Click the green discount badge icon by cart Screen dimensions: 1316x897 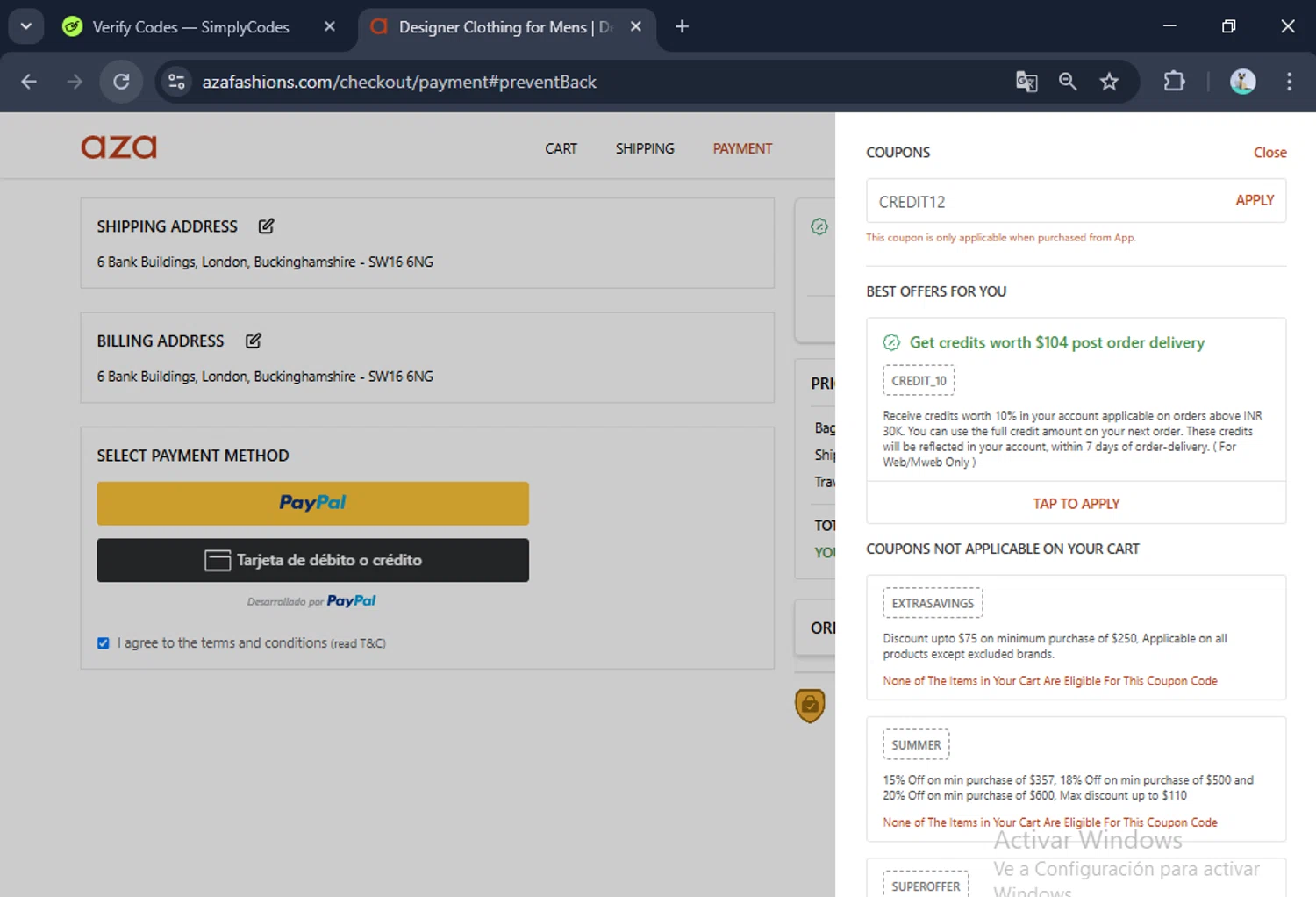click(819, 226)
